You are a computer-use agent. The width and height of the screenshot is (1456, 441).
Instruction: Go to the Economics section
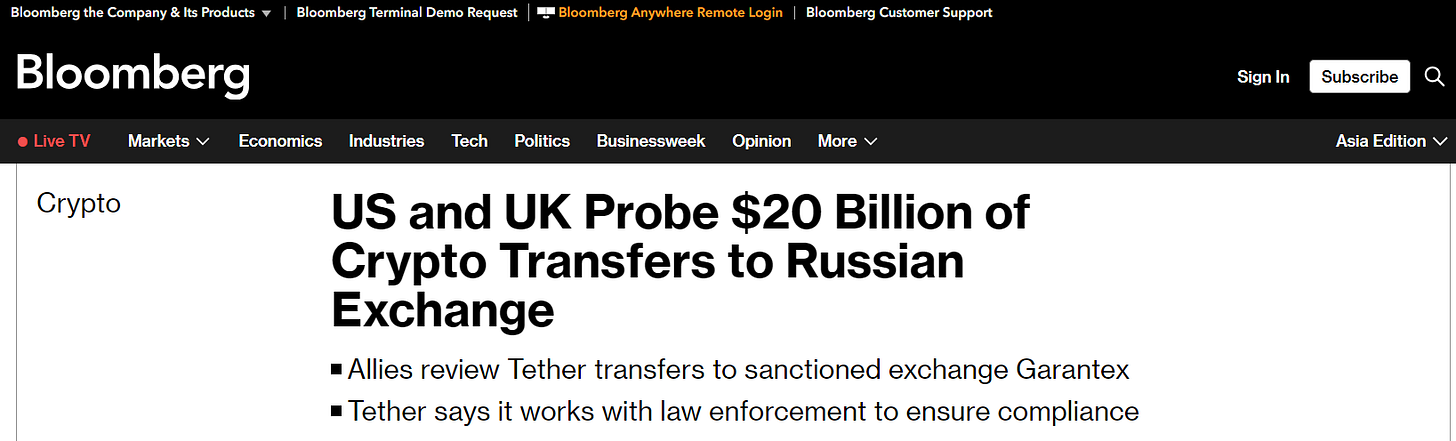pos(280,141)
